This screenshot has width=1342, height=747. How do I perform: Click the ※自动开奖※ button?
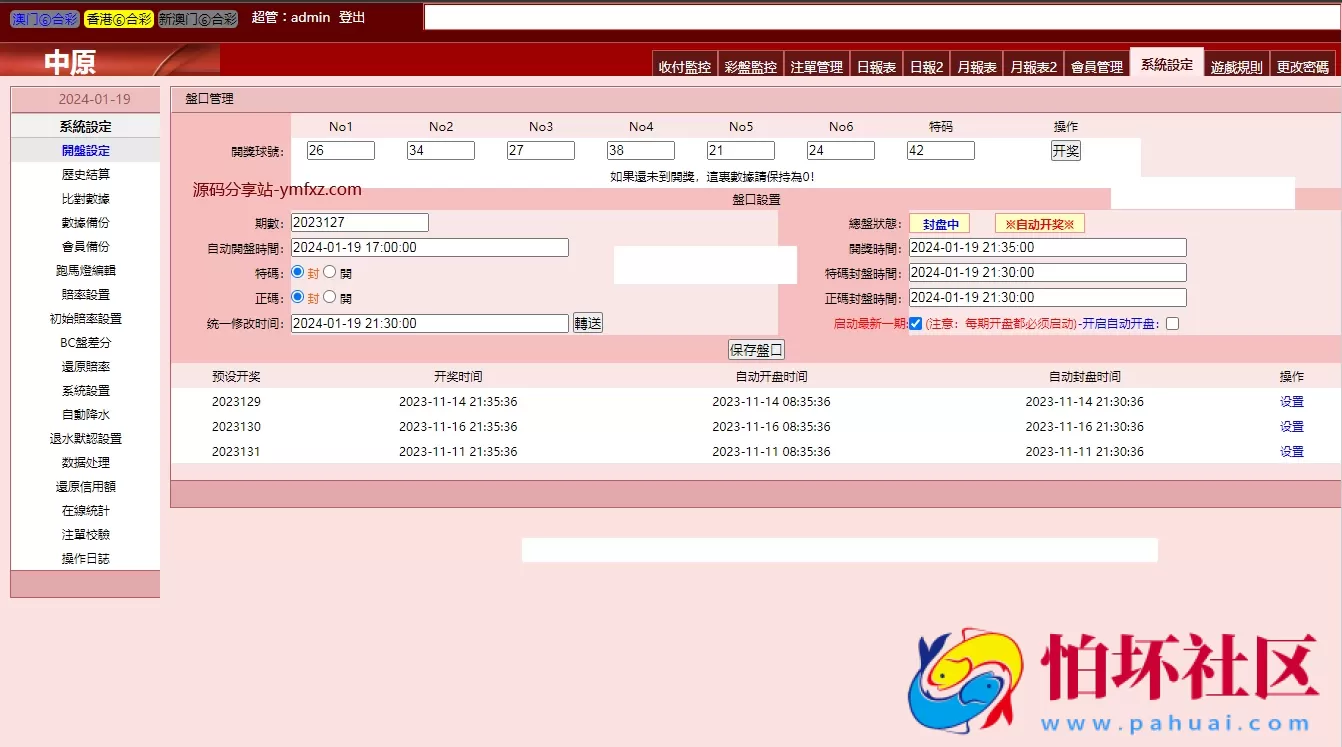1037,223
